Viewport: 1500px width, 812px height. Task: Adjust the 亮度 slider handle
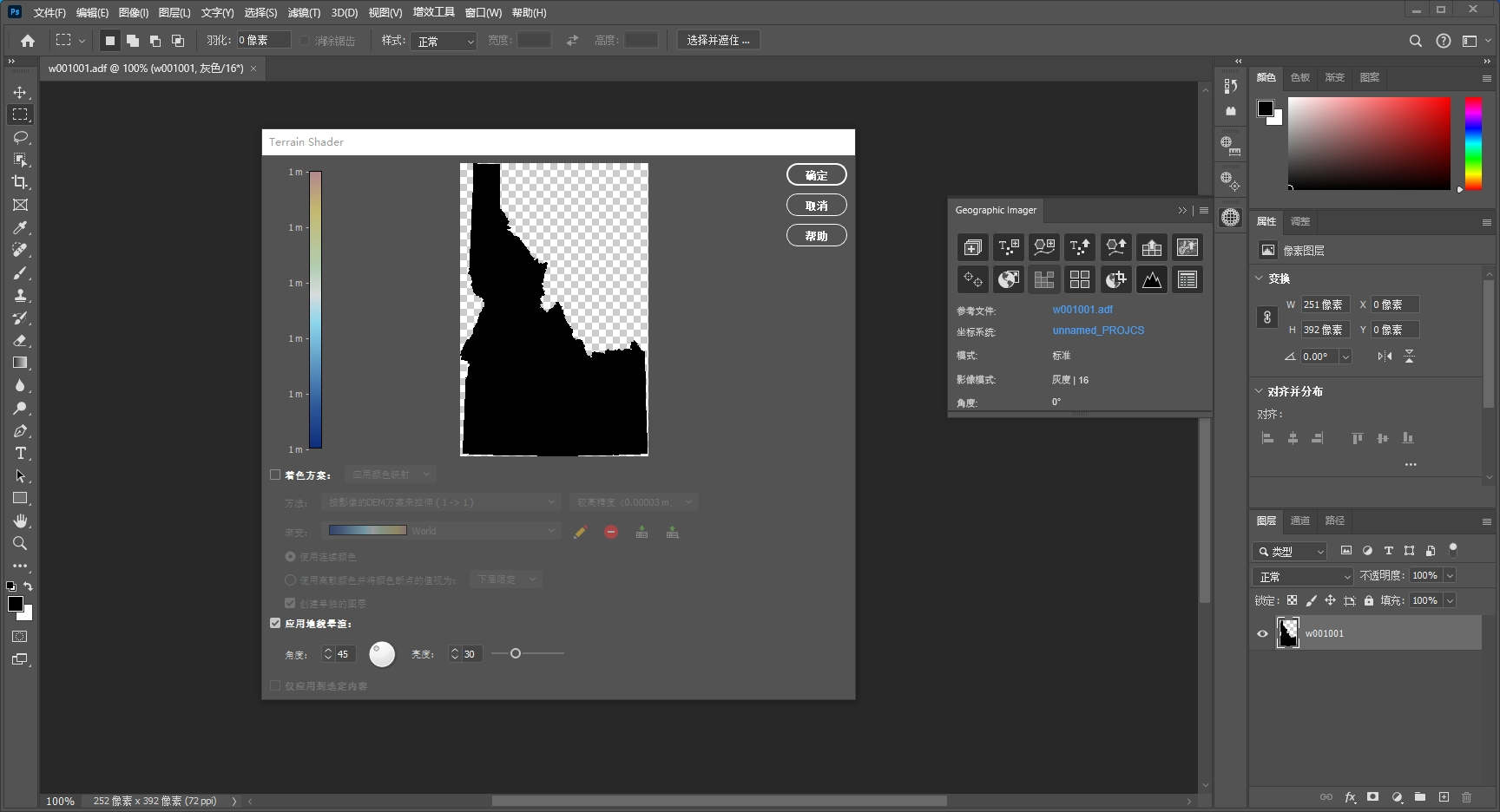tap(516, 653)
